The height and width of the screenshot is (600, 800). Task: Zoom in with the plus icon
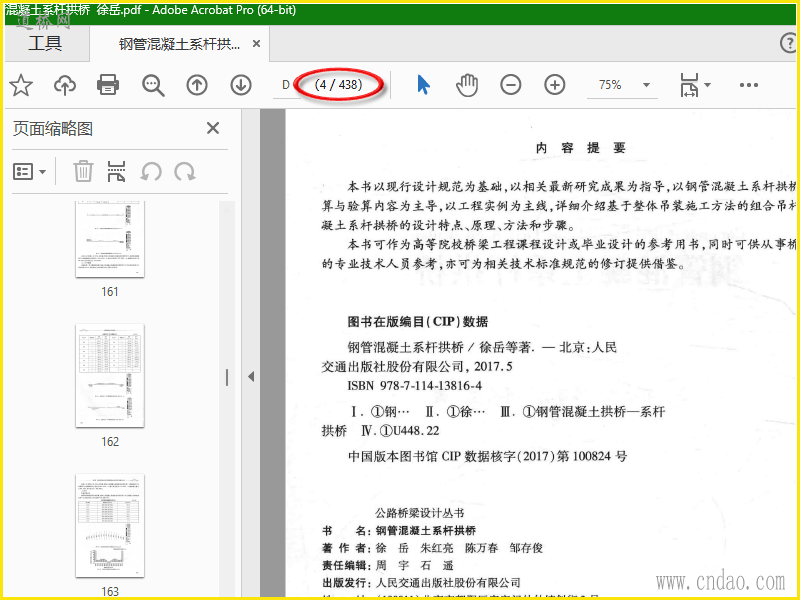tap(555, 85)
